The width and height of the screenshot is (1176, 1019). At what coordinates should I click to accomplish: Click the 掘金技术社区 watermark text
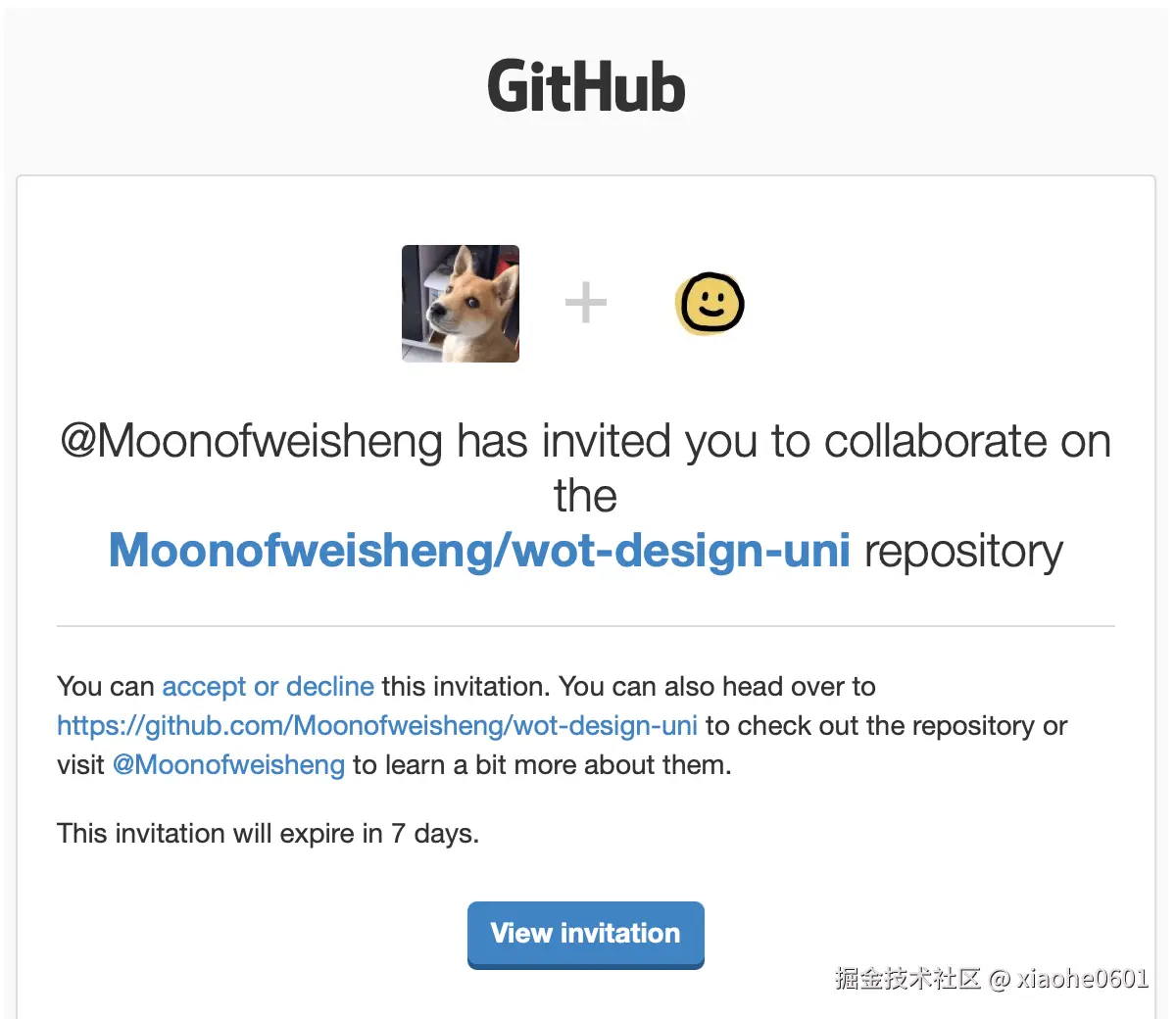click(x=907, y=979)
